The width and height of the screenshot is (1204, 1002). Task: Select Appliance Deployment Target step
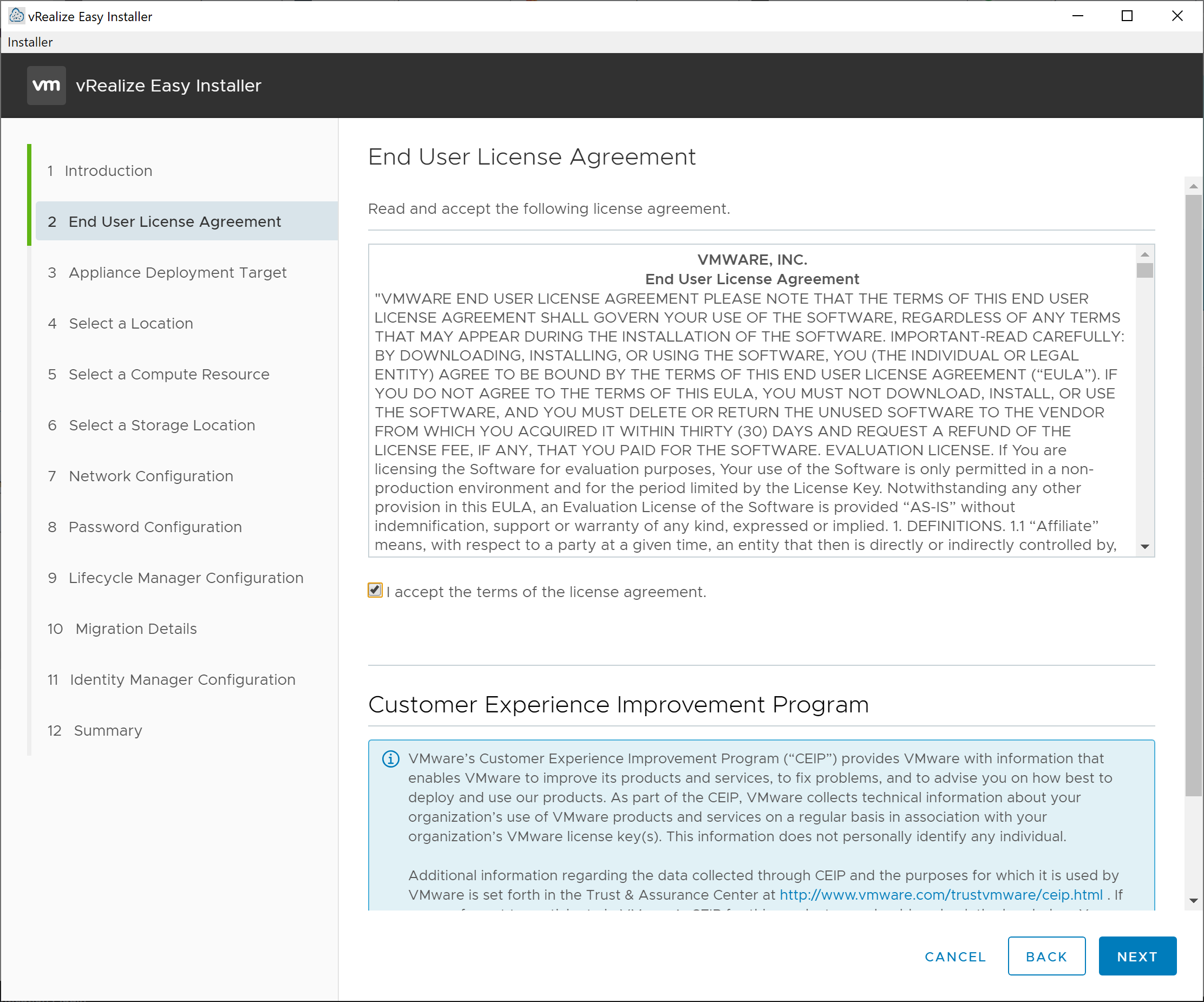177,272
